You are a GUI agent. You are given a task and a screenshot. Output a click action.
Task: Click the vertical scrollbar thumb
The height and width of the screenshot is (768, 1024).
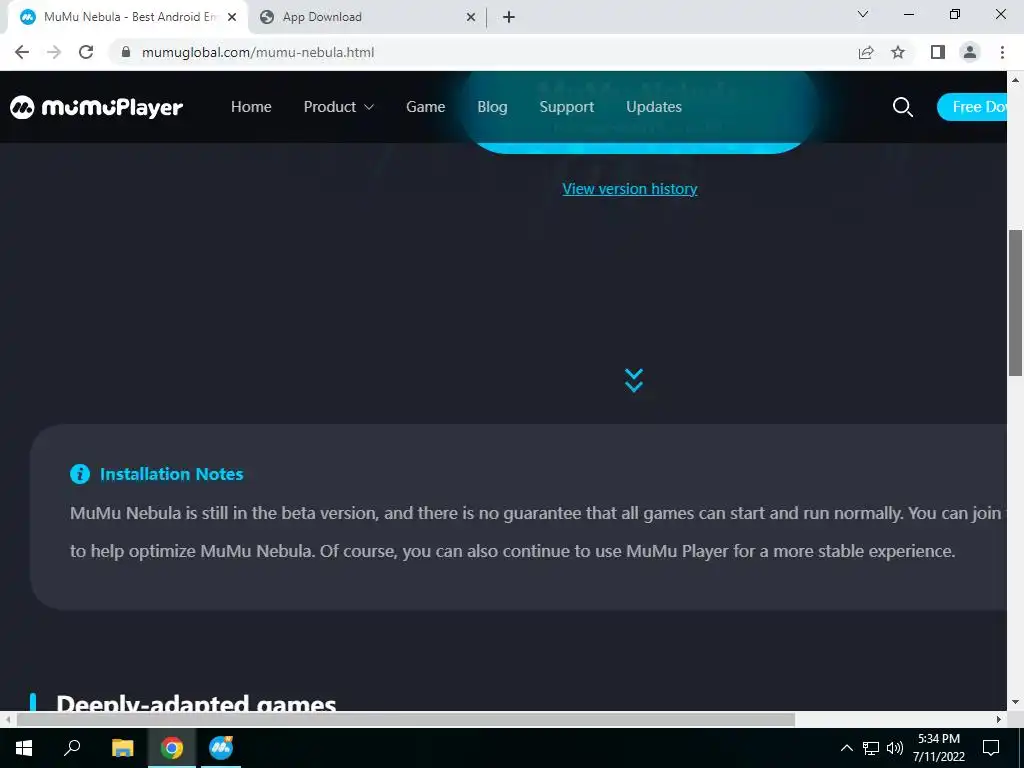click(x=1015, y=303)
